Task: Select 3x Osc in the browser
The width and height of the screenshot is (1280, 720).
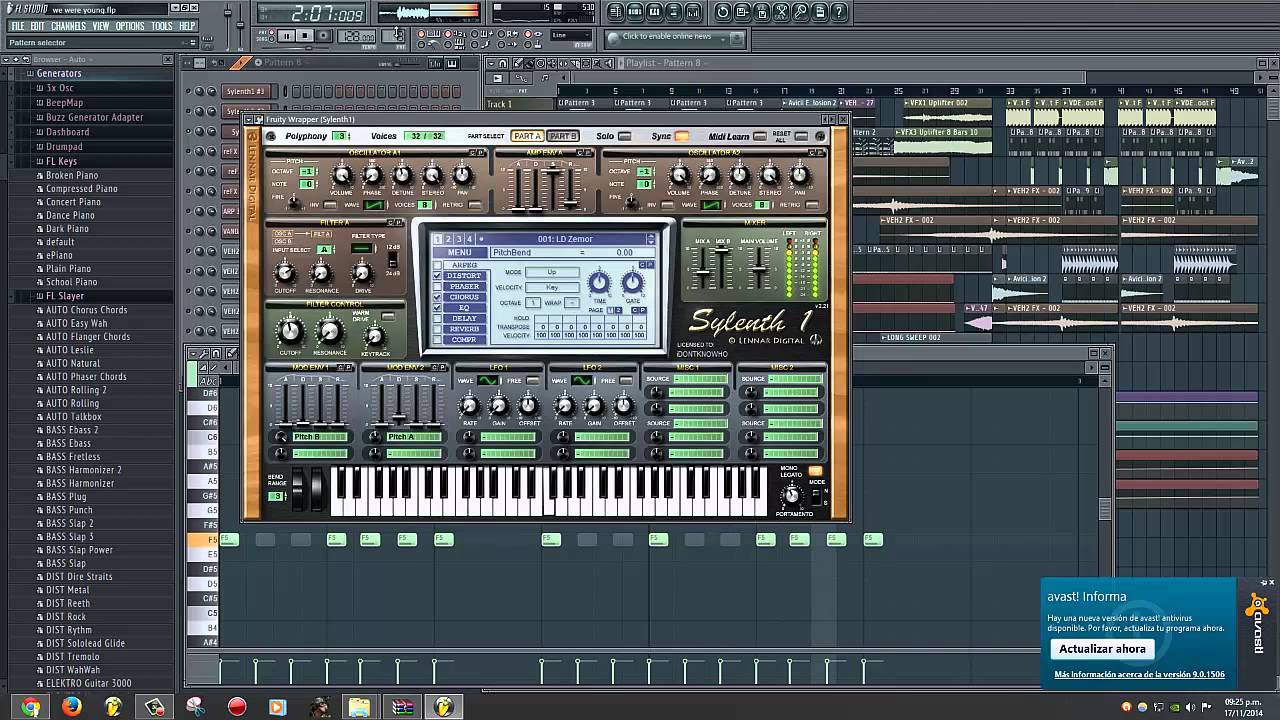Action: [x=59, y=88]
